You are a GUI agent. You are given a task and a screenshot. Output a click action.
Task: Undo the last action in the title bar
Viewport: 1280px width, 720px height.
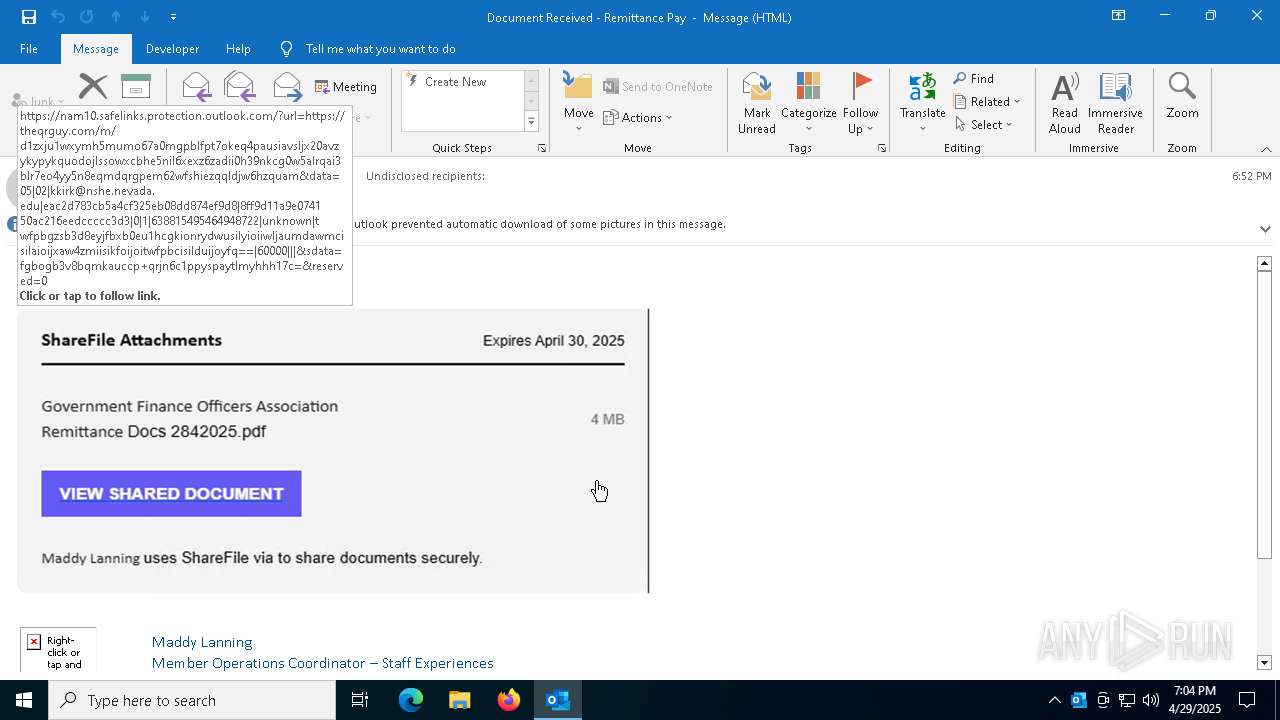click(58, 17)
